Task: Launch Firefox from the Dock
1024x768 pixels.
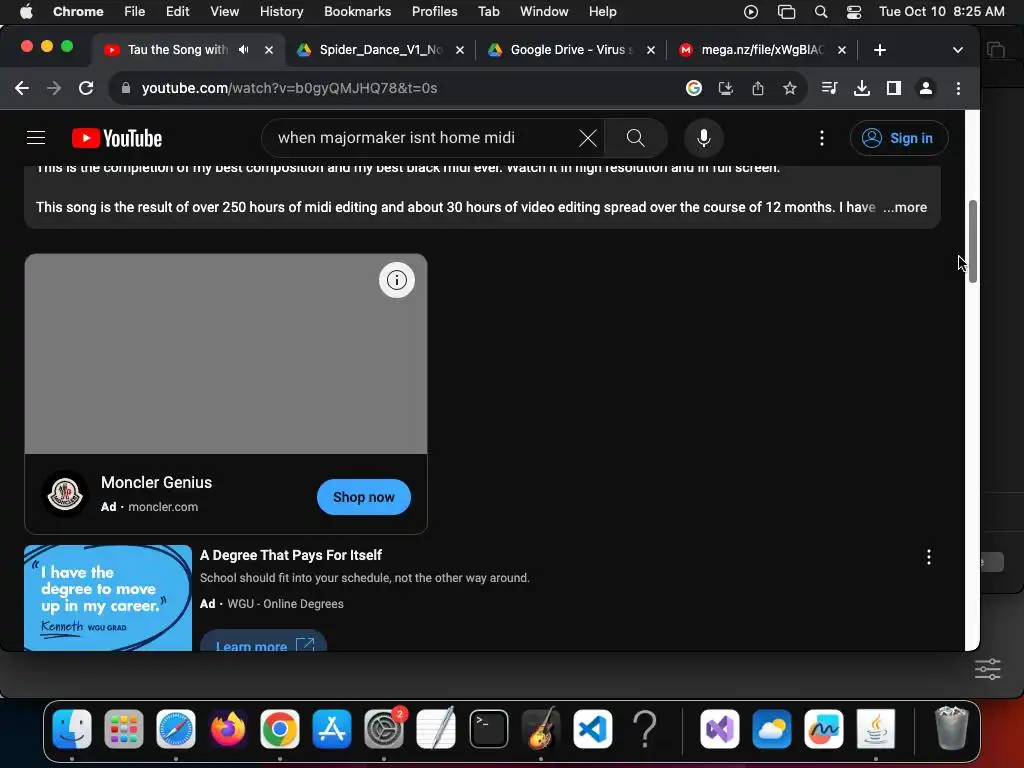Action: [x=228, y=729]
